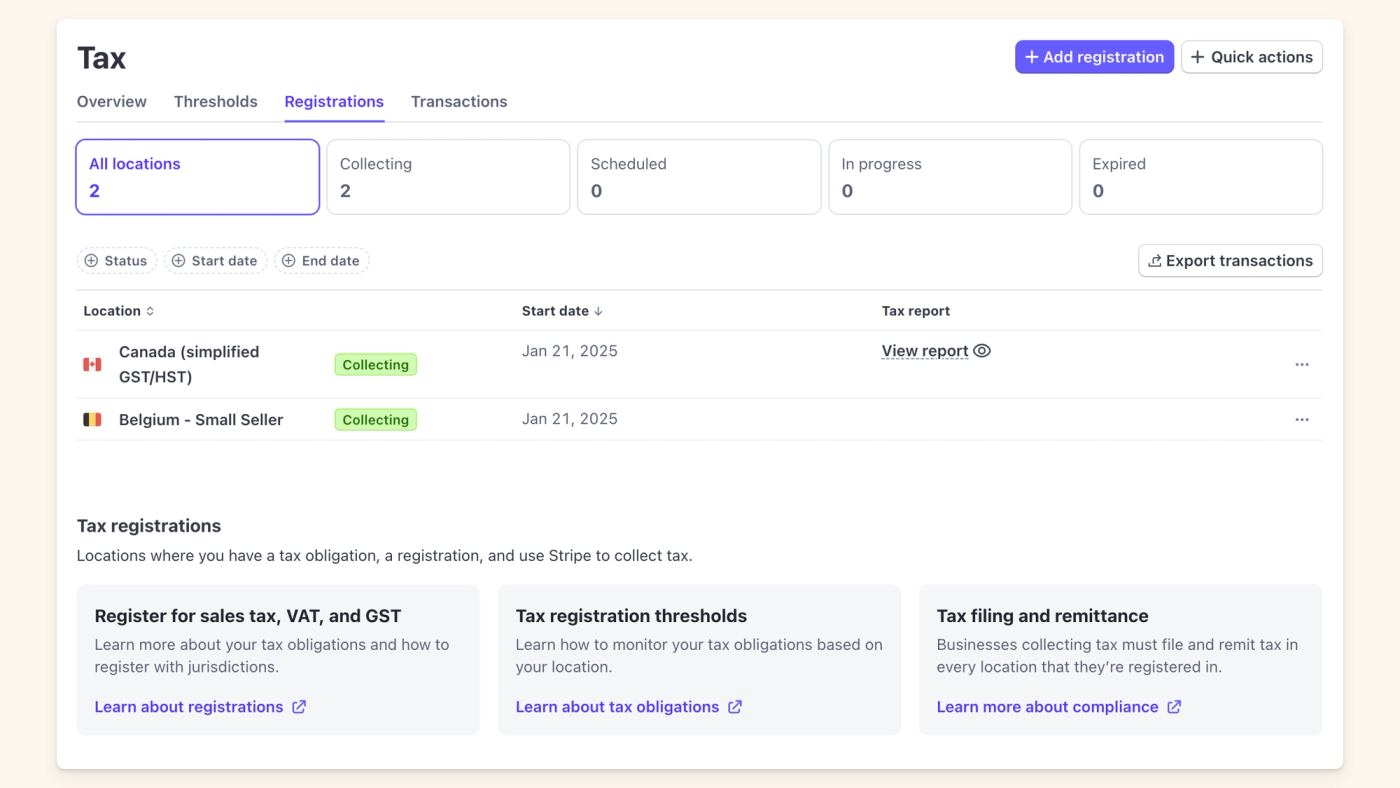Open the overflow menu for the Canada registration
The width and height of the screenshot is (1400, 788).
coord(1301,364)
